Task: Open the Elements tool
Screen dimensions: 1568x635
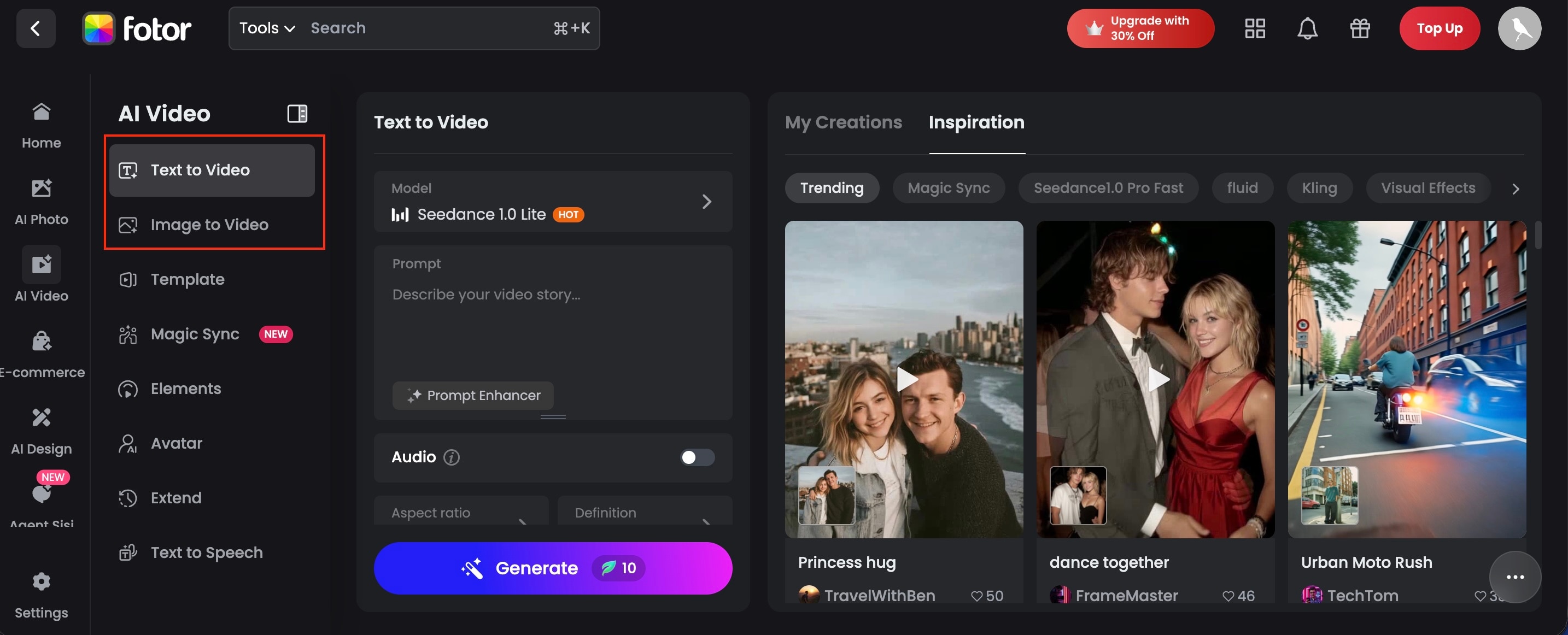Action: (186, 389)
